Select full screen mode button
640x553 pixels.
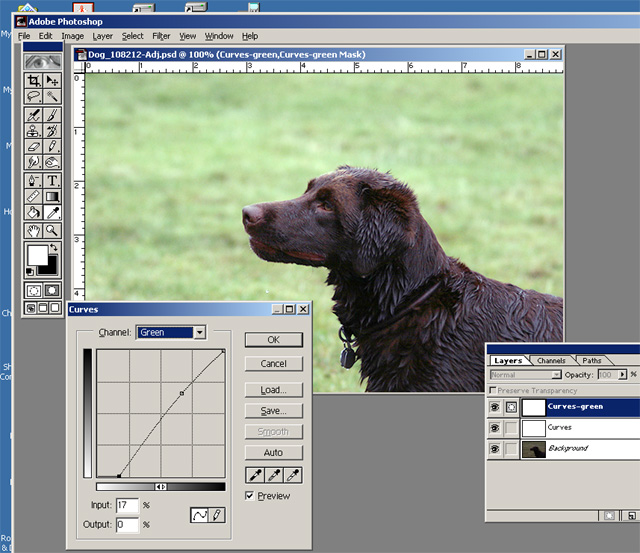pos(55,308)
